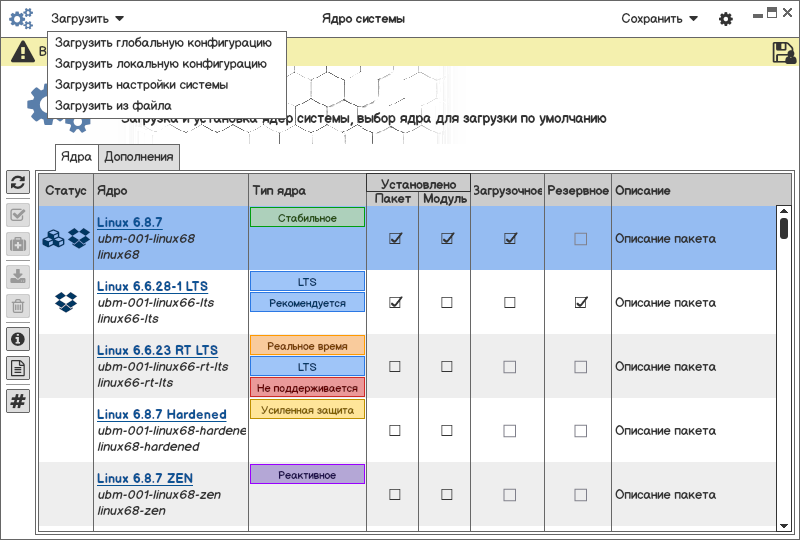800x540 pixels.
Task: Click the table scrollbar down arrow
Action: pos(783,526)
